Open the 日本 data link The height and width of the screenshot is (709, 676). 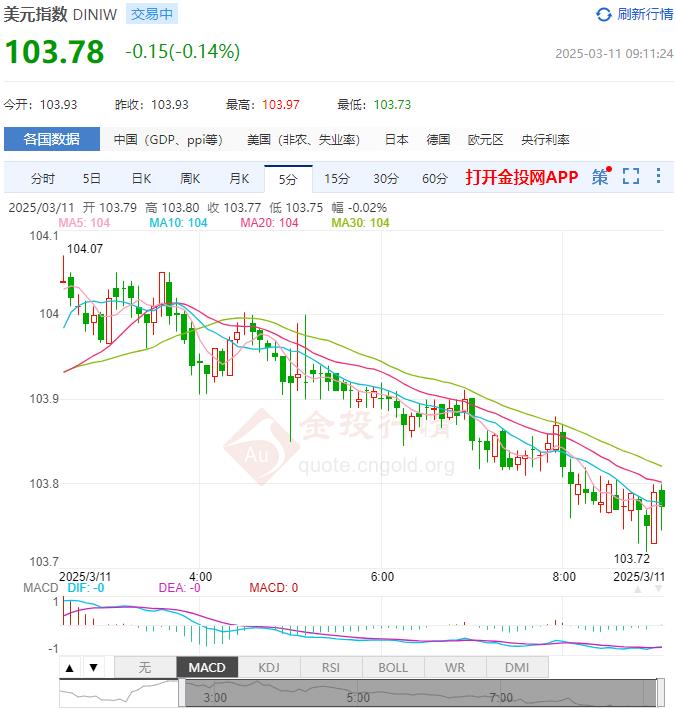click(397, 140)
